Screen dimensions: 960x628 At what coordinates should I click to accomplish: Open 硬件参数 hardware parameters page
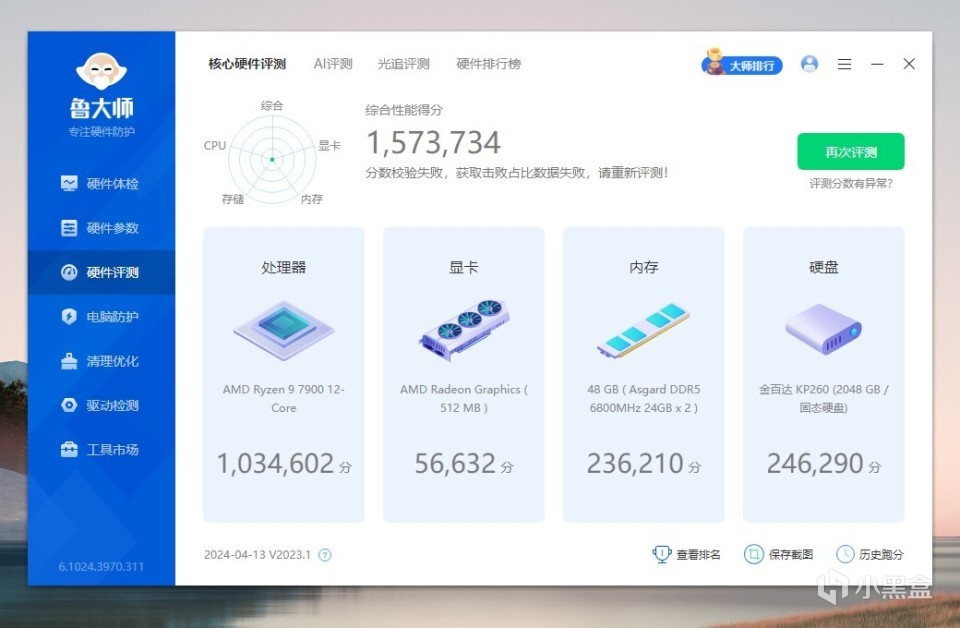click(x=101, y=228)
